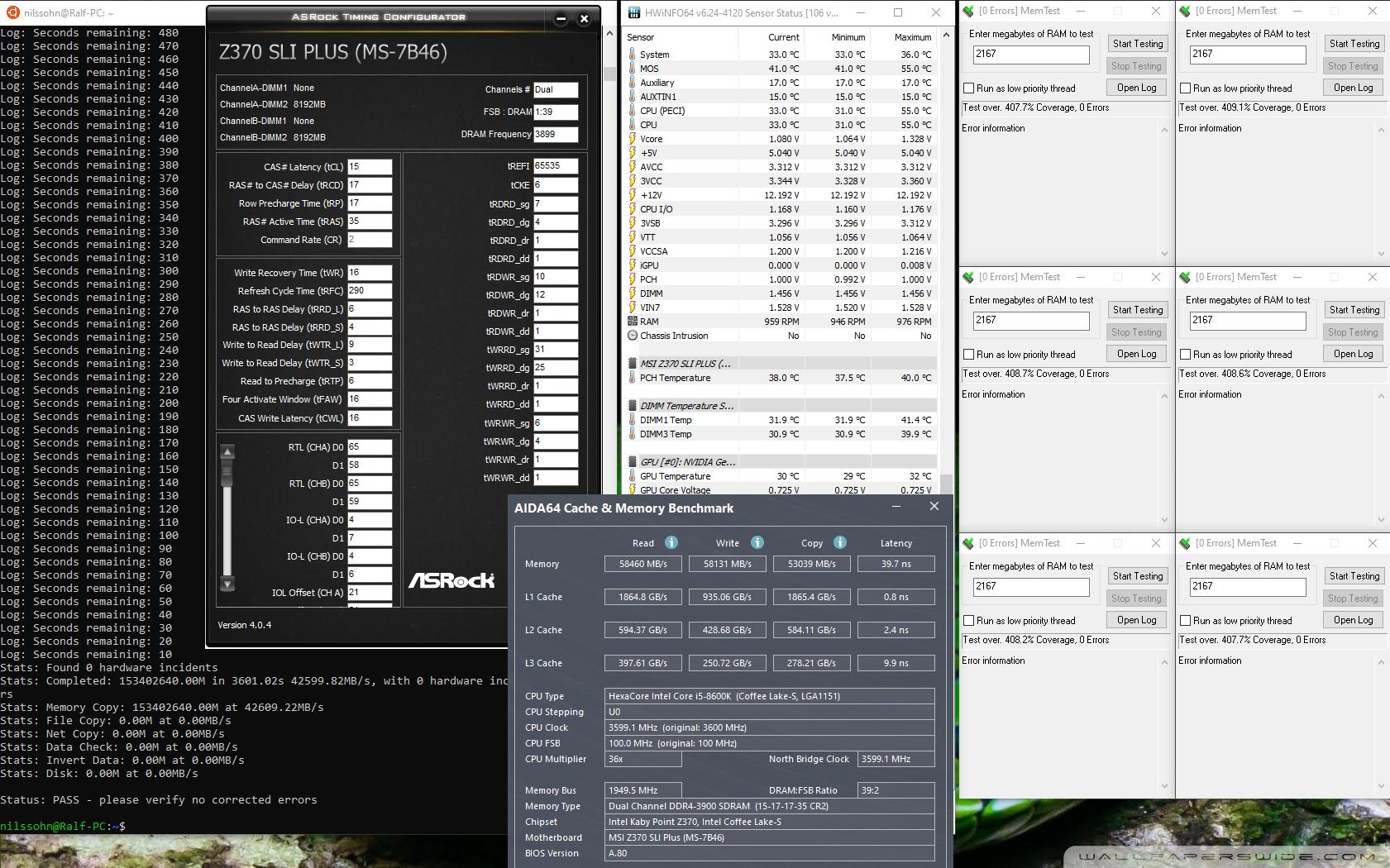Click the CPU Type field in AIDA64

click(x=770, y=696)
